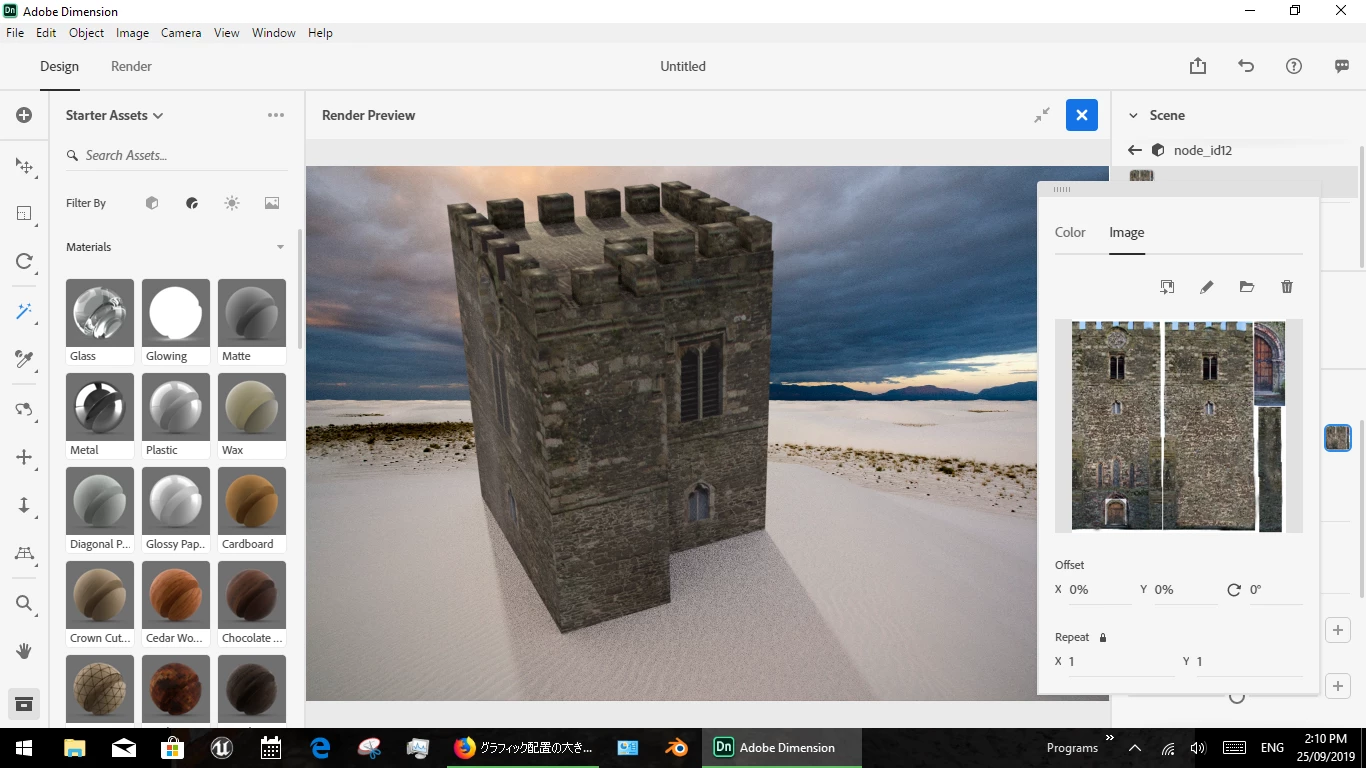Click the open folder icon in Image popover
This screenshot has width=1366, height=768.
(x=1247, y=287)
